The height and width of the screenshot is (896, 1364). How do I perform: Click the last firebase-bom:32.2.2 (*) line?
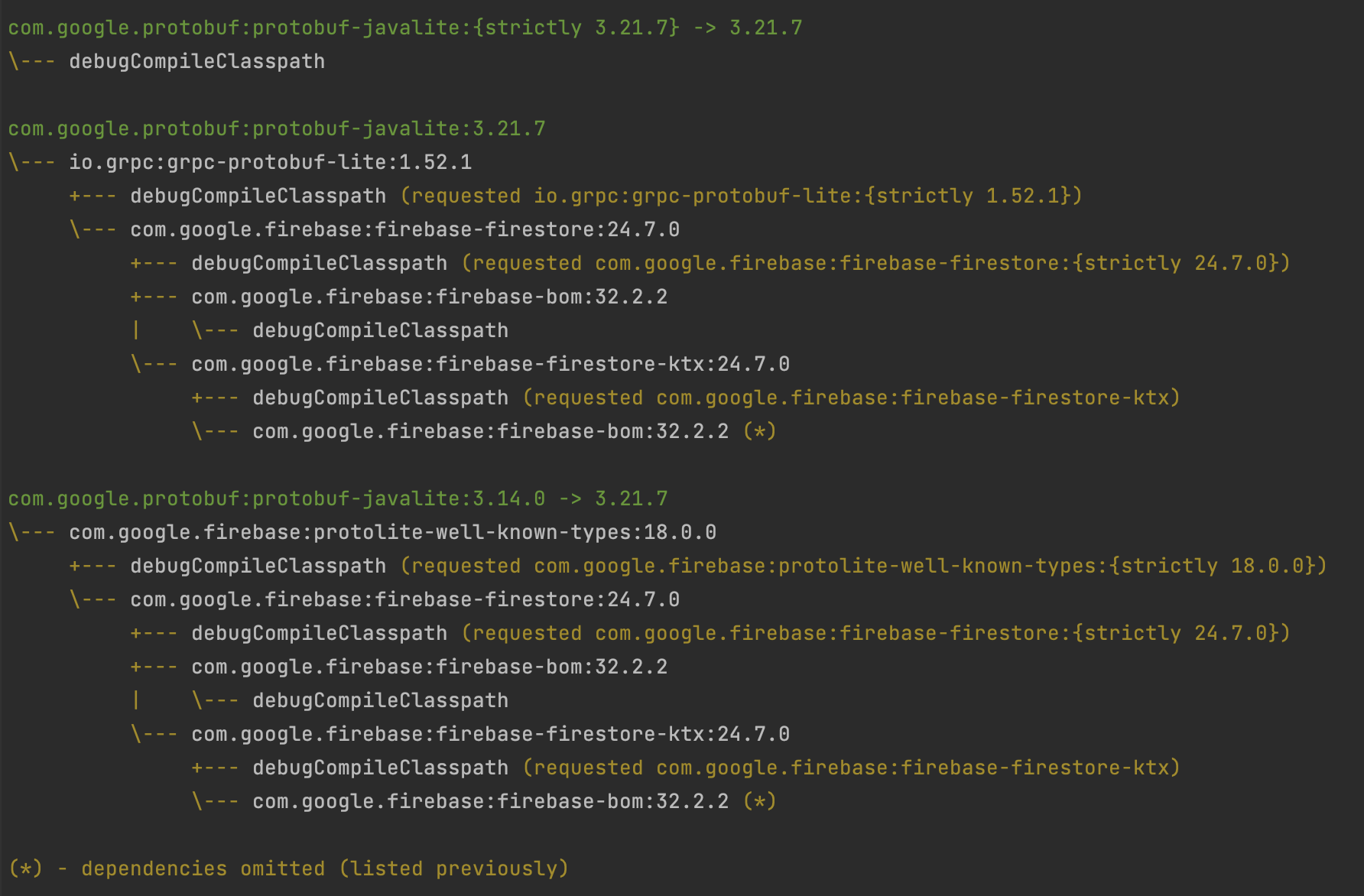(515, 801)
